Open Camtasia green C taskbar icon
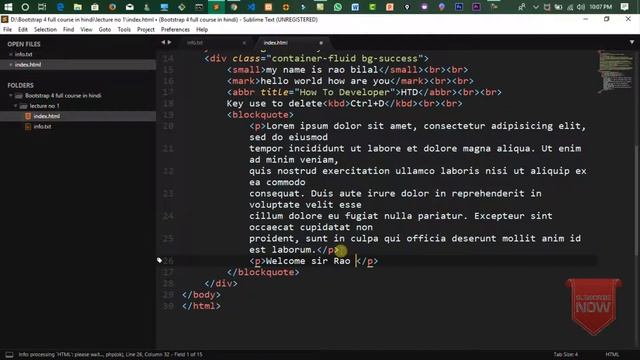 (x=372, y=7)
